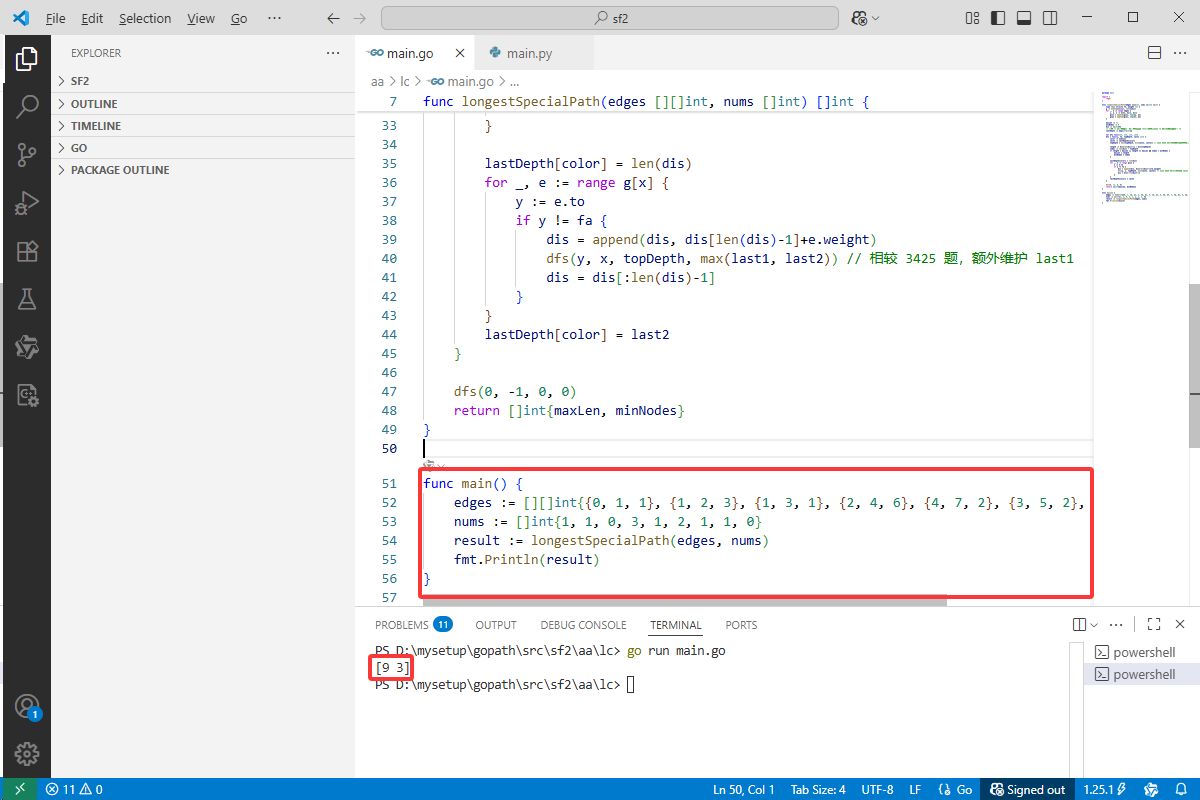Click the Go Forward arrow in title bar
The width and height of the screenshot is (1200, 800).
pyautogui.click(x=360, y=18)
